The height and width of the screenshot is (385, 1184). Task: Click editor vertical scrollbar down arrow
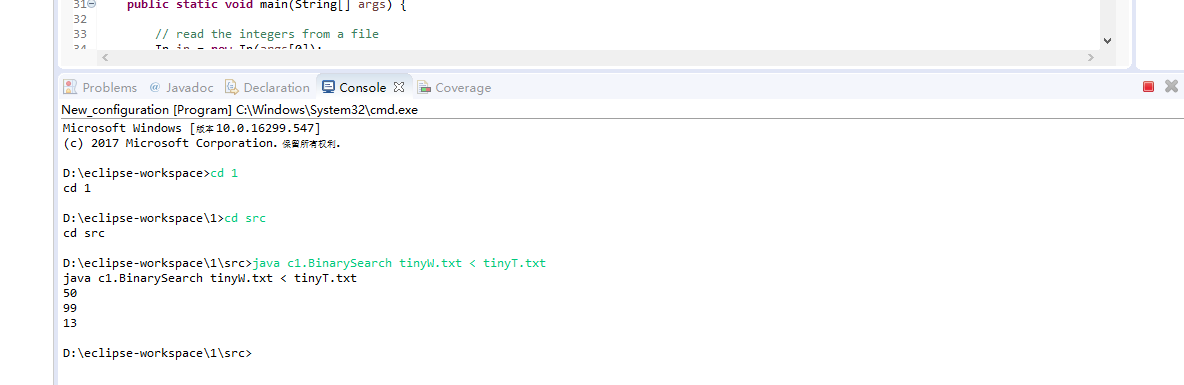click(1107, 41)
